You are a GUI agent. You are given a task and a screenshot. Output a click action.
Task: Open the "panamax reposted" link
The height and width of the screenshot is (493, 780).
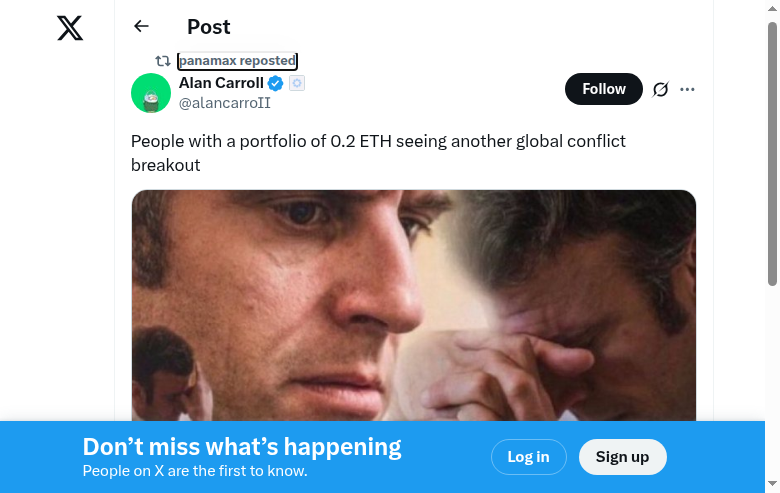point(237,61)
